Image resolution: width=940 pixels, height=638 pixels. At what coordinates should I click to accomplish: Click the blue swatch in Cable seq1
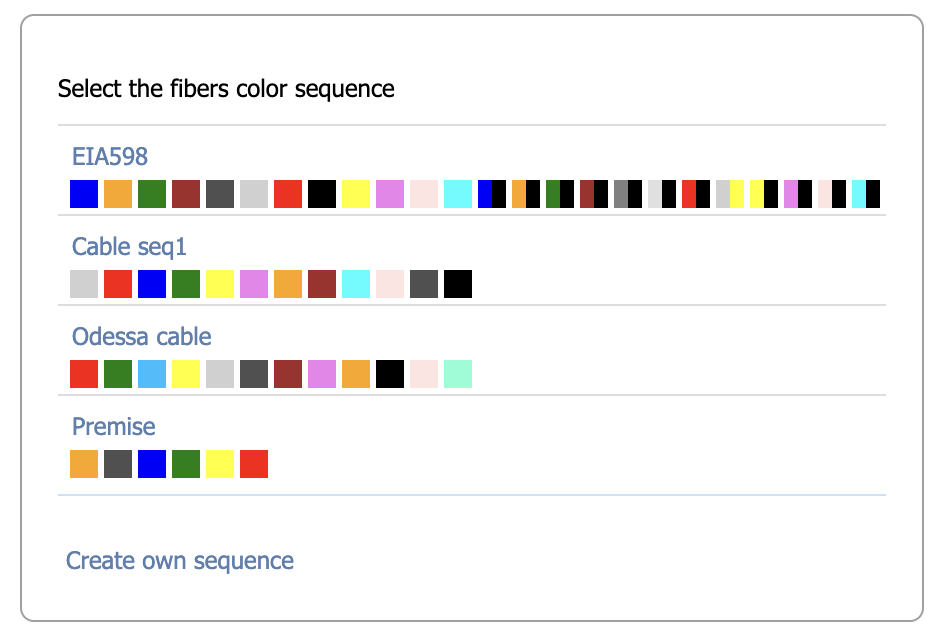[152, 284]
